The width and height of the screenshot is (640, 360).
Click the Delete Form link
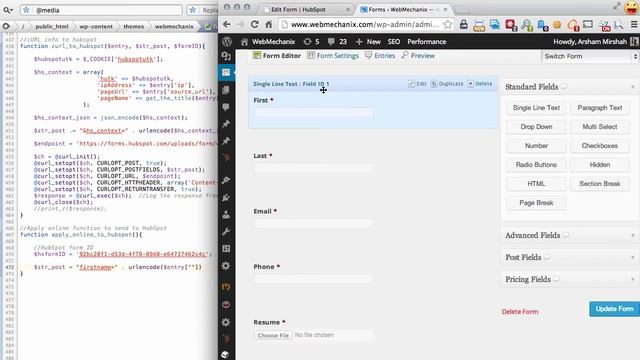tap(520, 312)
